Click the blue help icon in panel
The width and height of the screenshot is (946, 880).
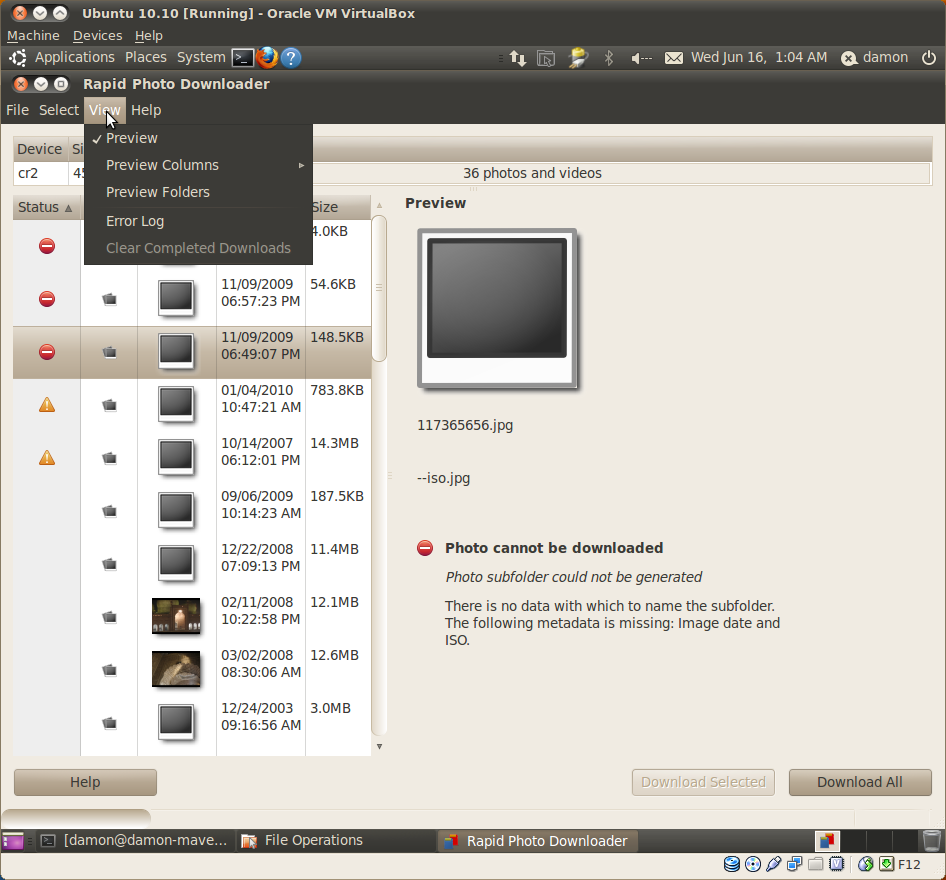(x=291, y=58)
